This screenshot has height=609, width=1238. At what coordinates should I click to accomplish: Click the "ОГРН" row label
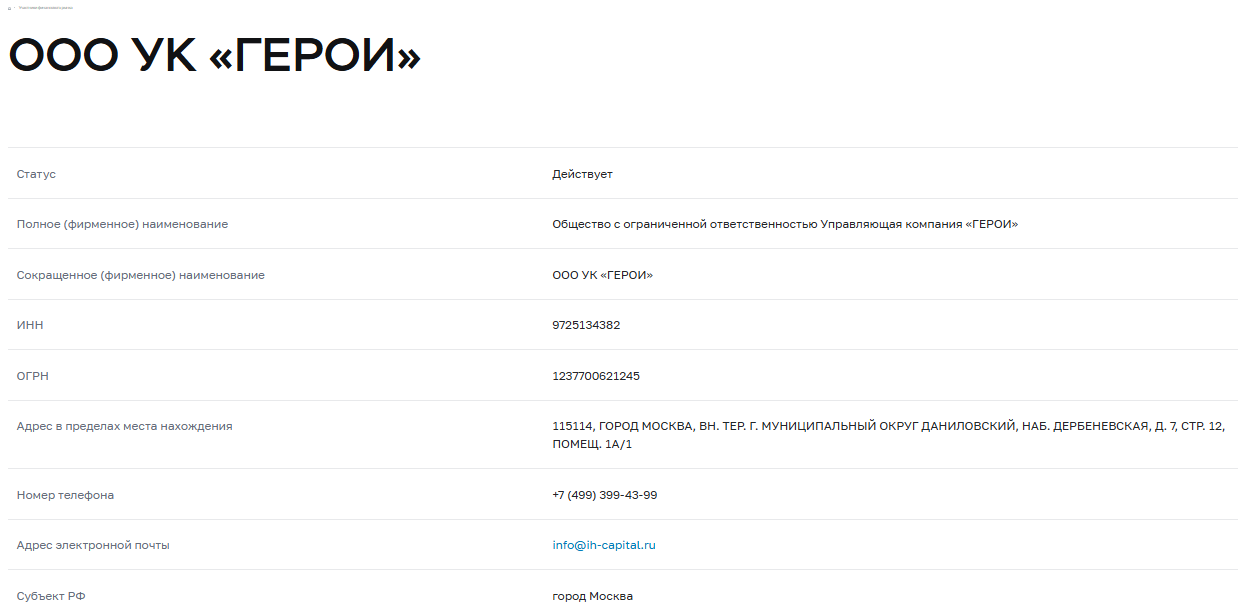click(33, 376)
